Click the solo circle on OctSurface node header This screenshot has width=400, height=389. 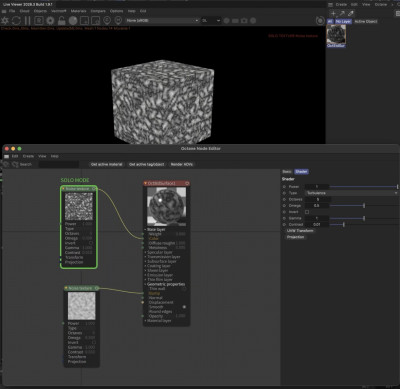187,183
